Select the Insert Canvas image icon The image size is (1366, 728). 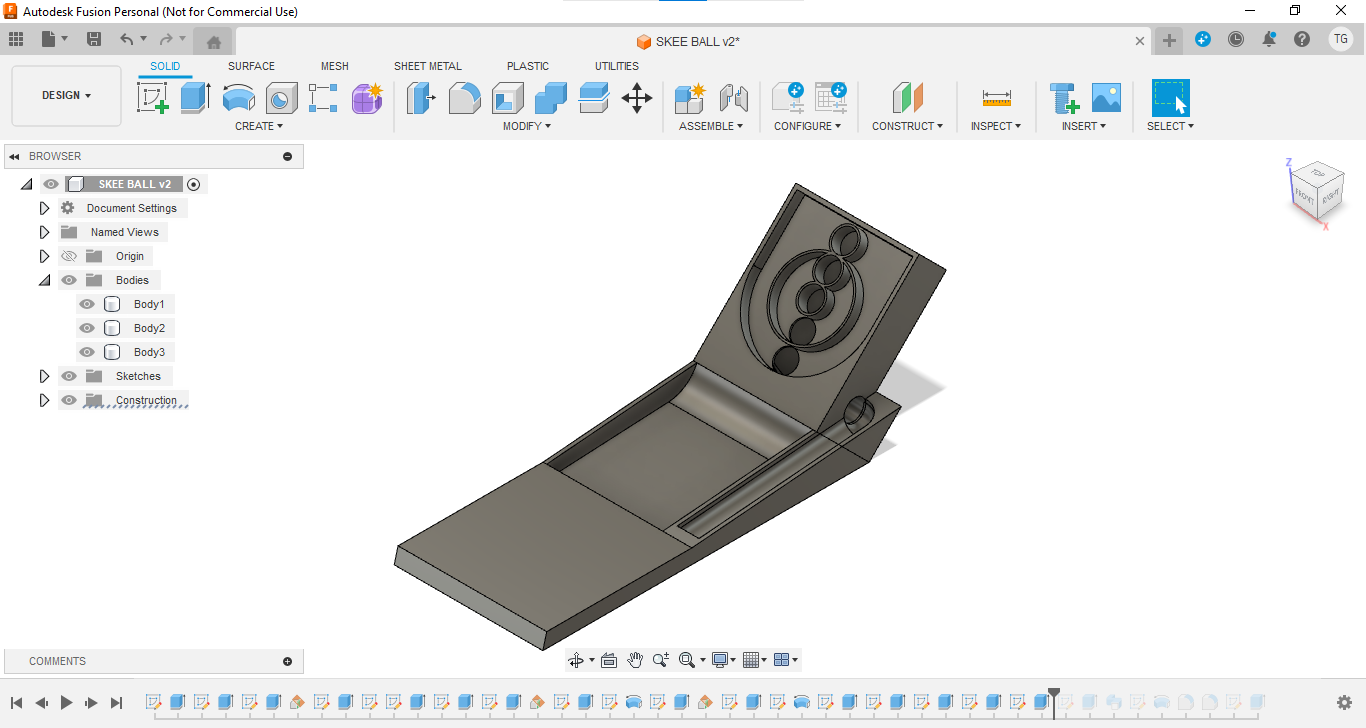tap(1106, 98)
